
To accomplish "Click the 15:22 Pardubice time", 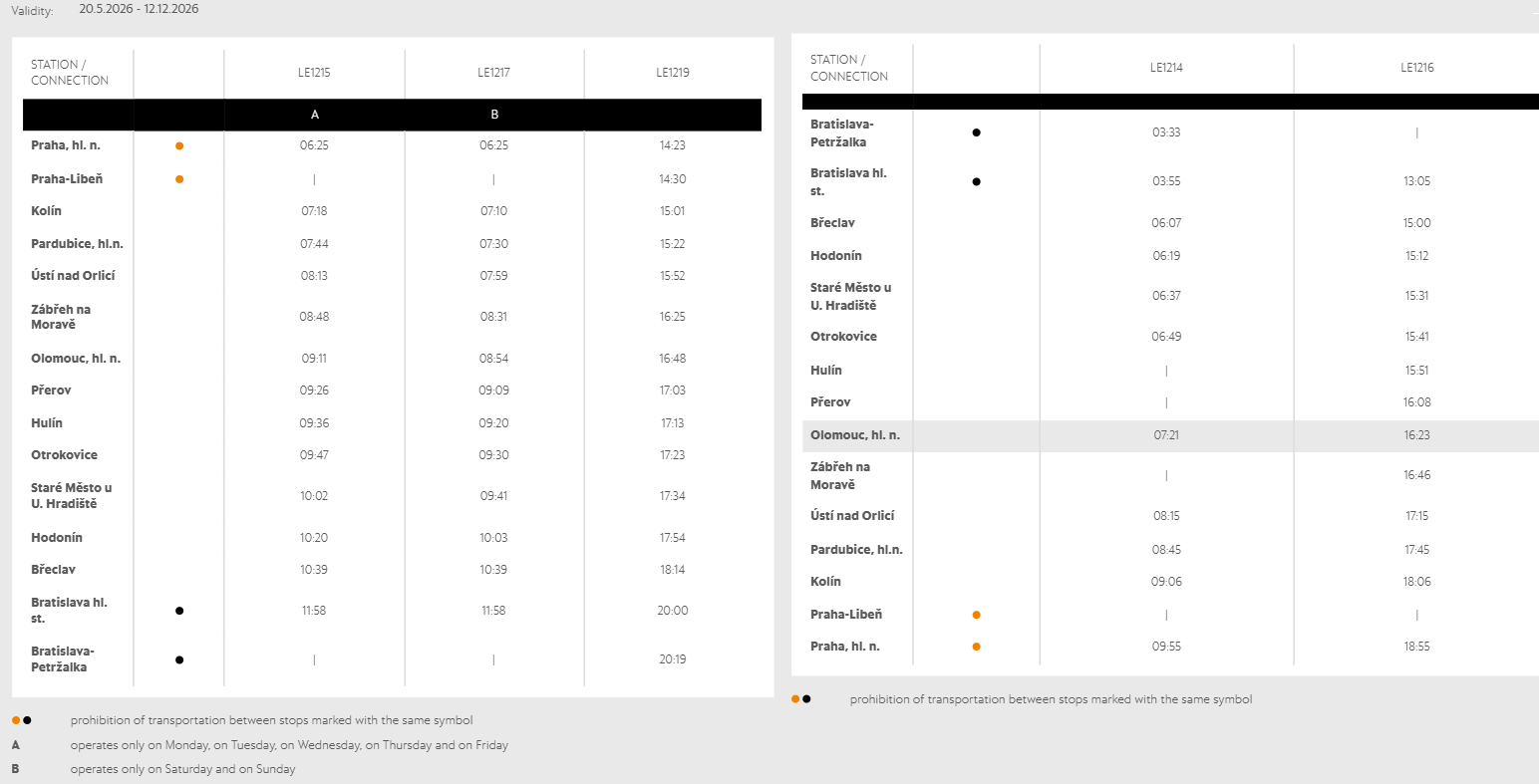I will 673,244.
